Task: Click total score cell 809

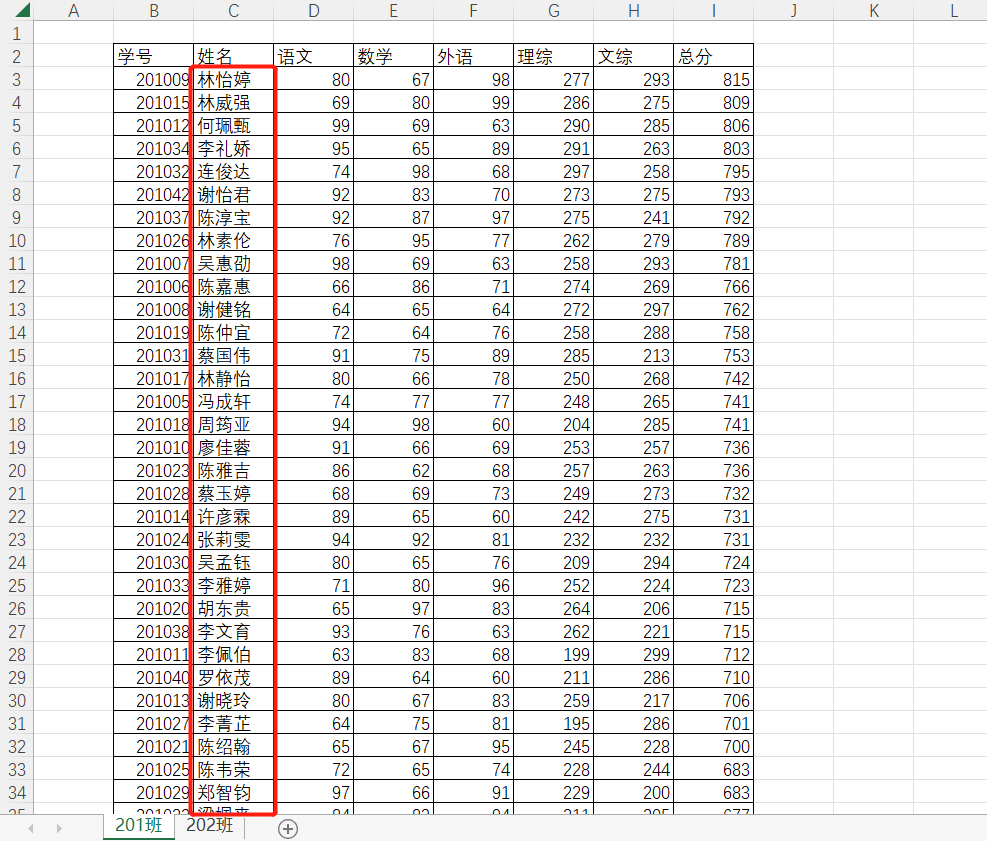Action: click(x=713, y=102)
